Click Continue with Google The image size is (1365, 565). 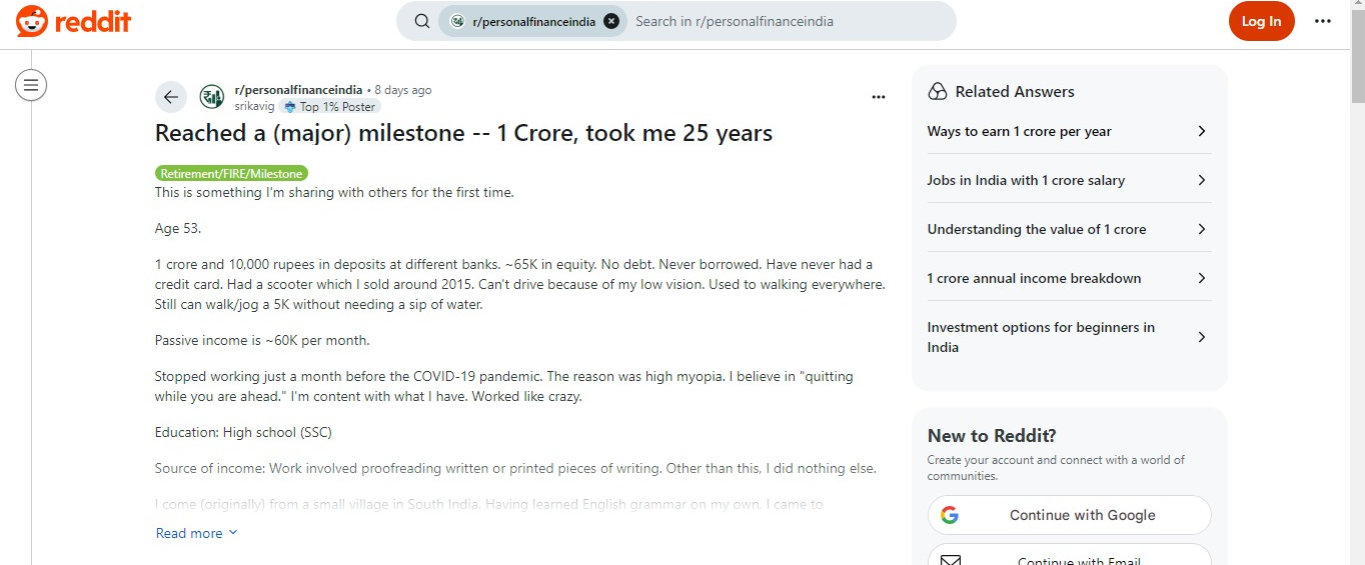1069,515
